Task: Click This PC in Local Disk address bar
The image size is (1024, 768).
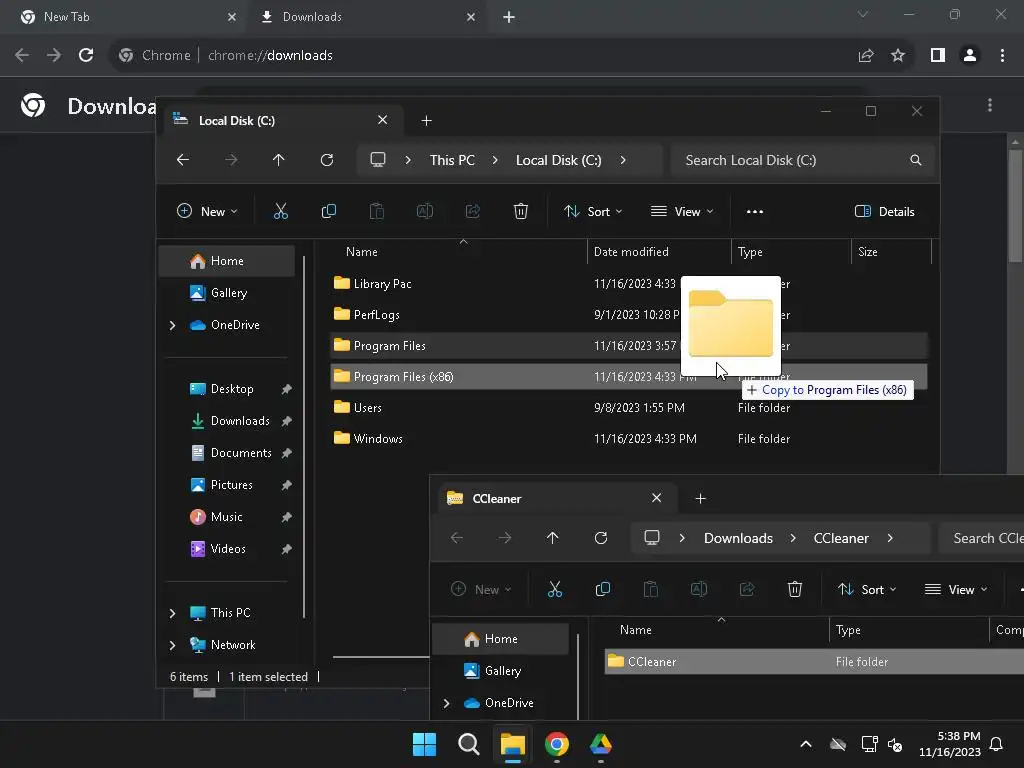Action: pyautogui.click(x=452, y=160)
